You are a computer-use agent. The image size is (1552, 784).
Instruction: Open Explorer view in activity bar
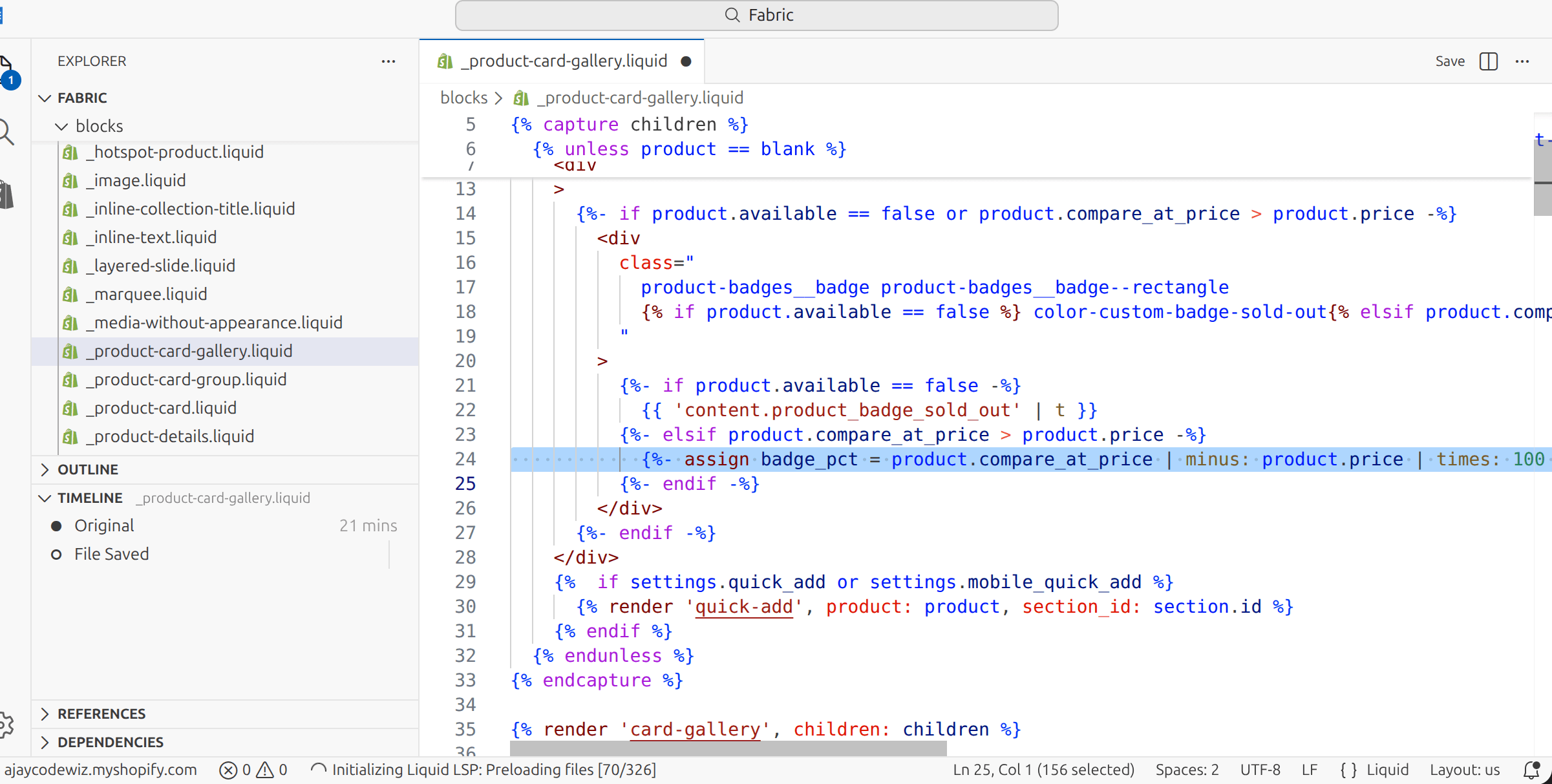click(x=6, y=71)
